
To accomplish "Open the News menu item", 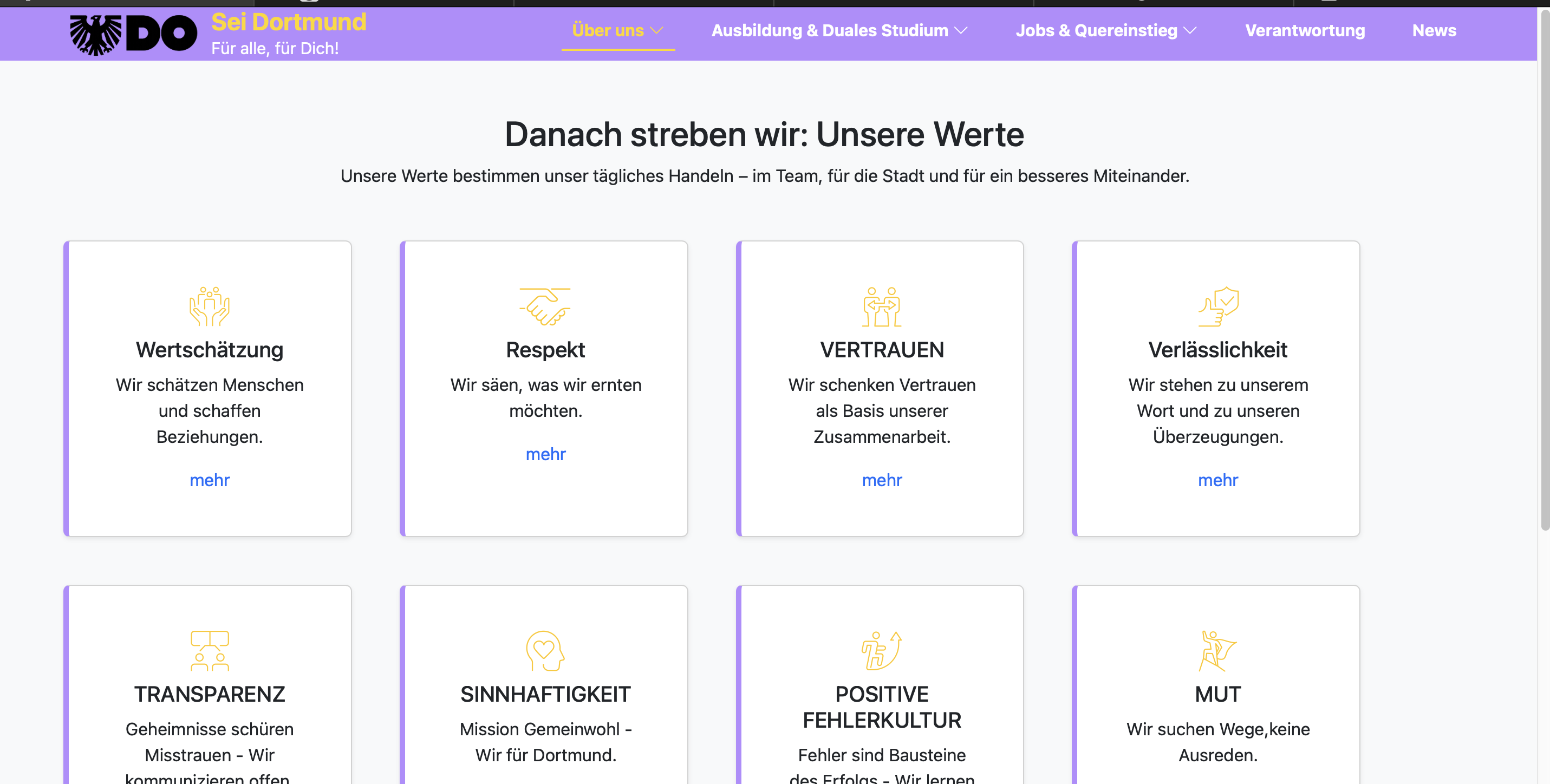I will [x=1434, y=31].
